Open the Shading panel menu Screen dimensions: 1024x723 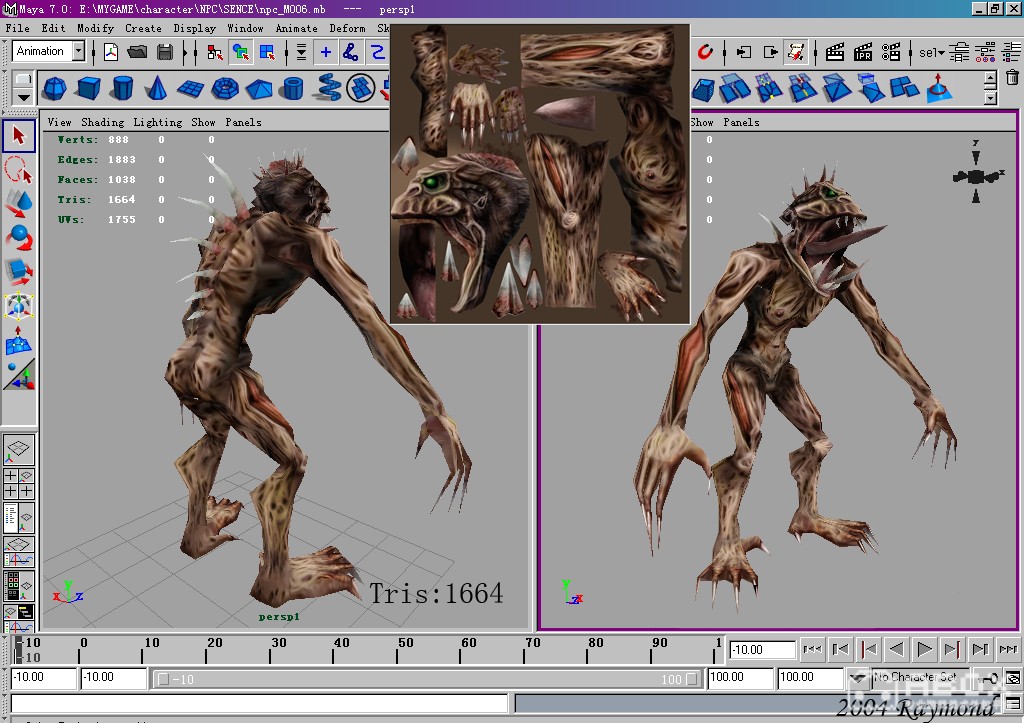(x=102, y=122)
